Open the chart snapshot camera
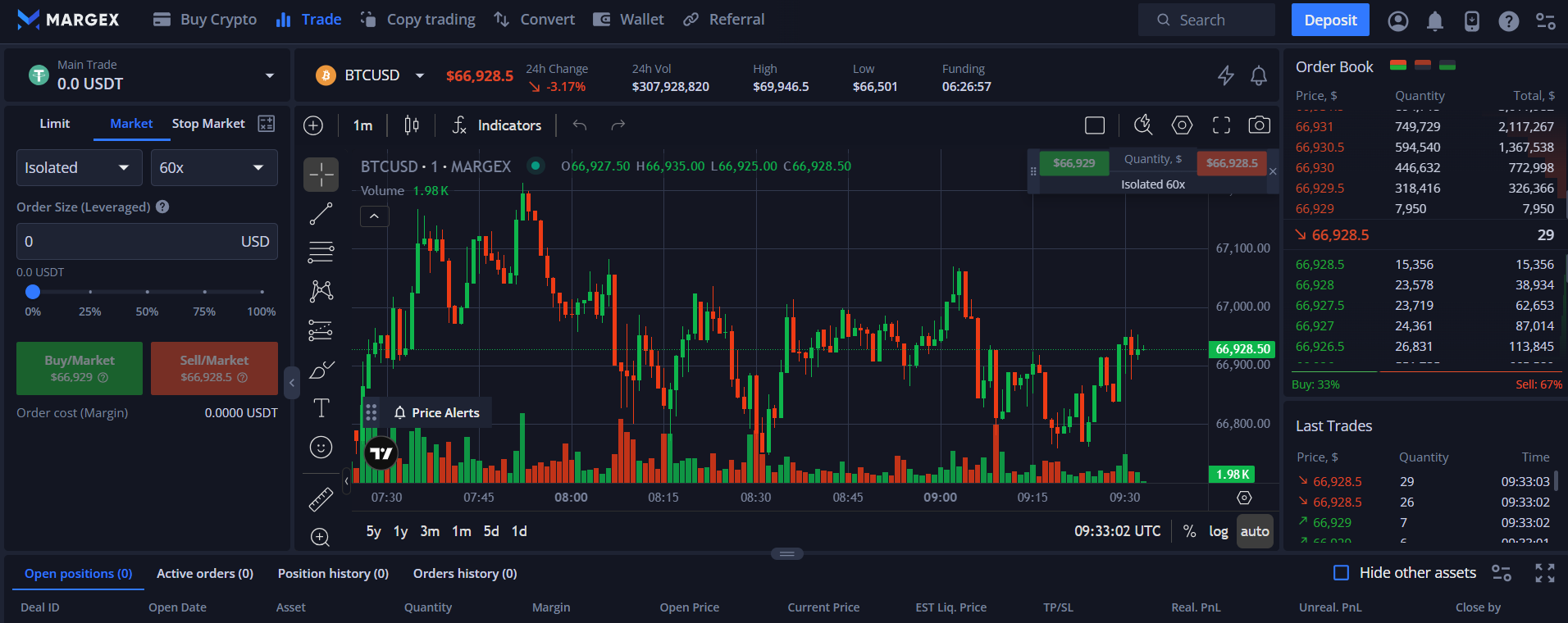Viewport: 1568px width, 623px height. coord(1259,125)
